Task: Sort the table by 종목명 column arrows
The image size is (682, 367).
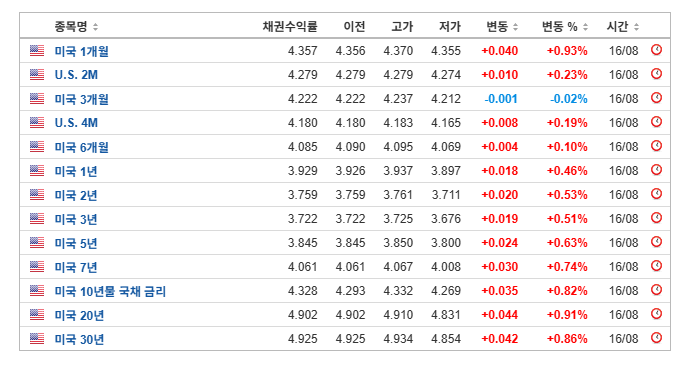Action: click(95, 27)
